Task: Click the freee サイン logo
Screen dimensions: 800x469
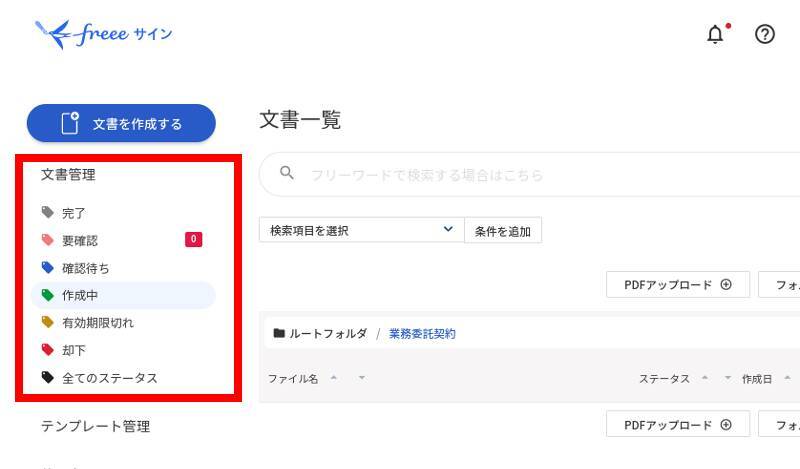Action: [x=104, y=34]
